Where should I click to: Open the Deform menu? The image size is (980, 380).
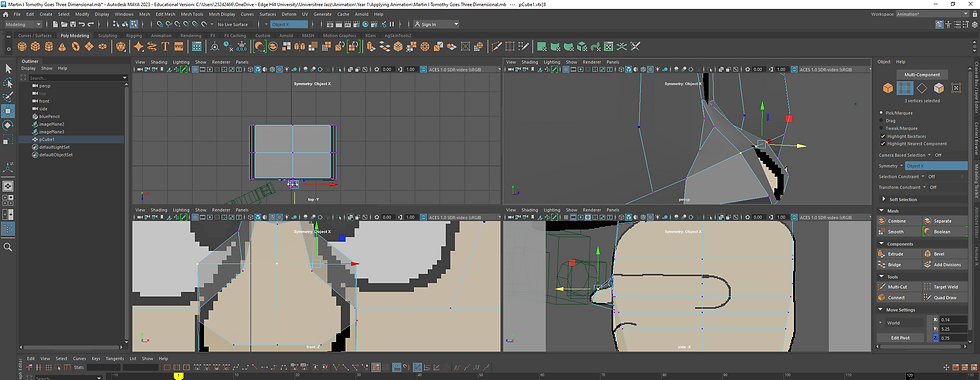(x=289, y=14)
